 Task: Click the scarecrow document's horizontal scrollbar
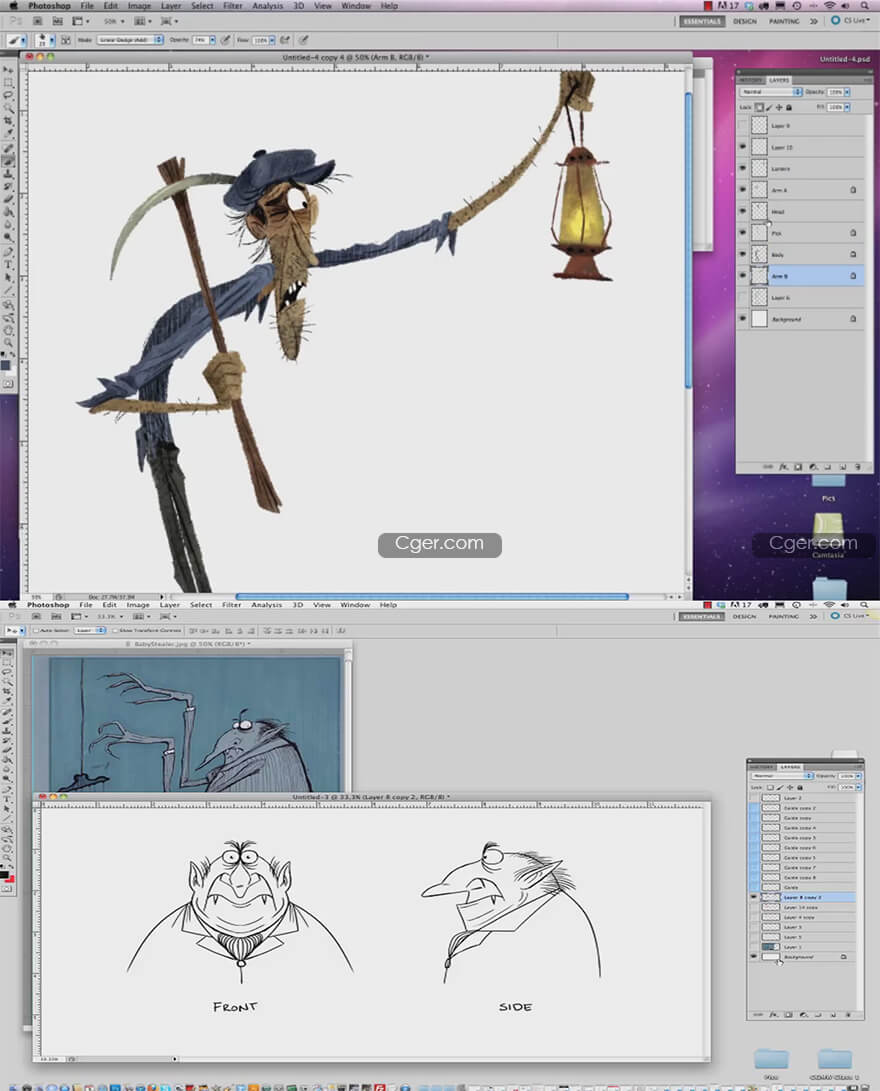[x=432, y=596]
